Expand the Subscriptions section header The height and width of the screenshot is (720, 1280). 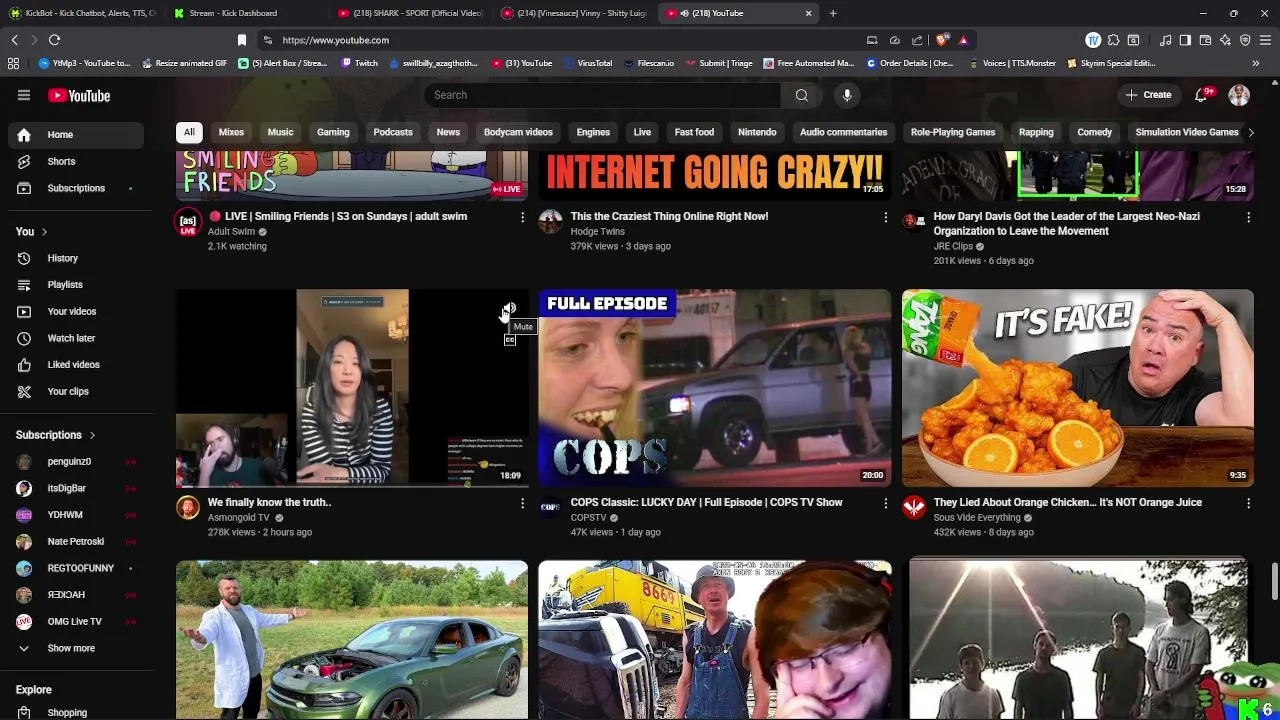point(56,435)
